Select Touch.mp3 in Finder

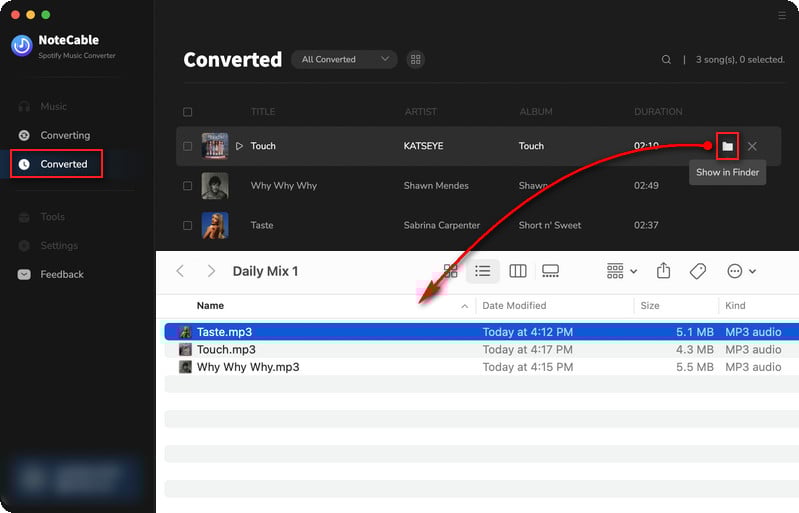pos(482,349)
